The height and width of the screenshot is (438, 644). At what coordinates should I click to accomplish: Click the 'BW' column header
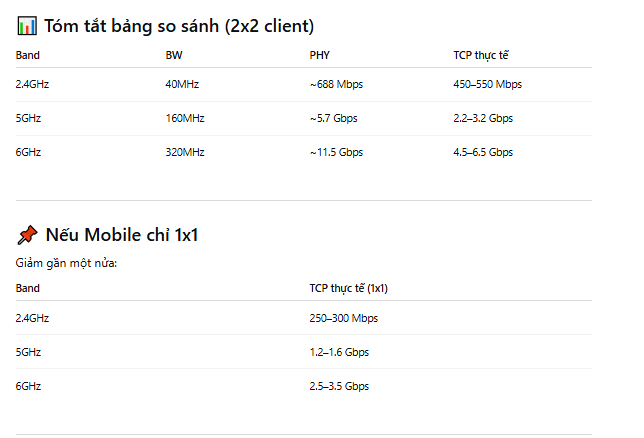pyautogui.click(x=174, y=55)
